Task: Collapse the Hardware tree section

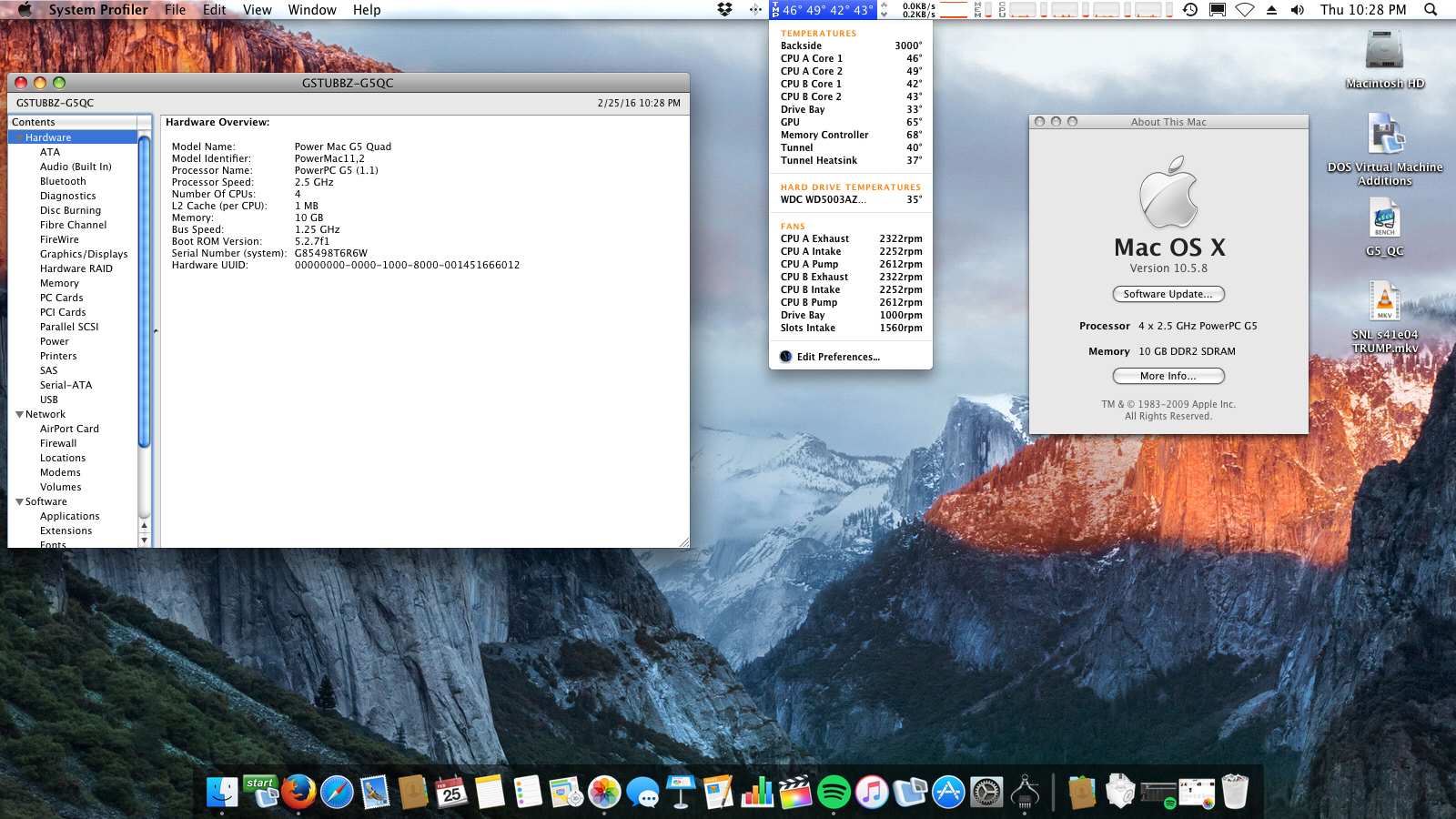Action: (x=19, y=137)
